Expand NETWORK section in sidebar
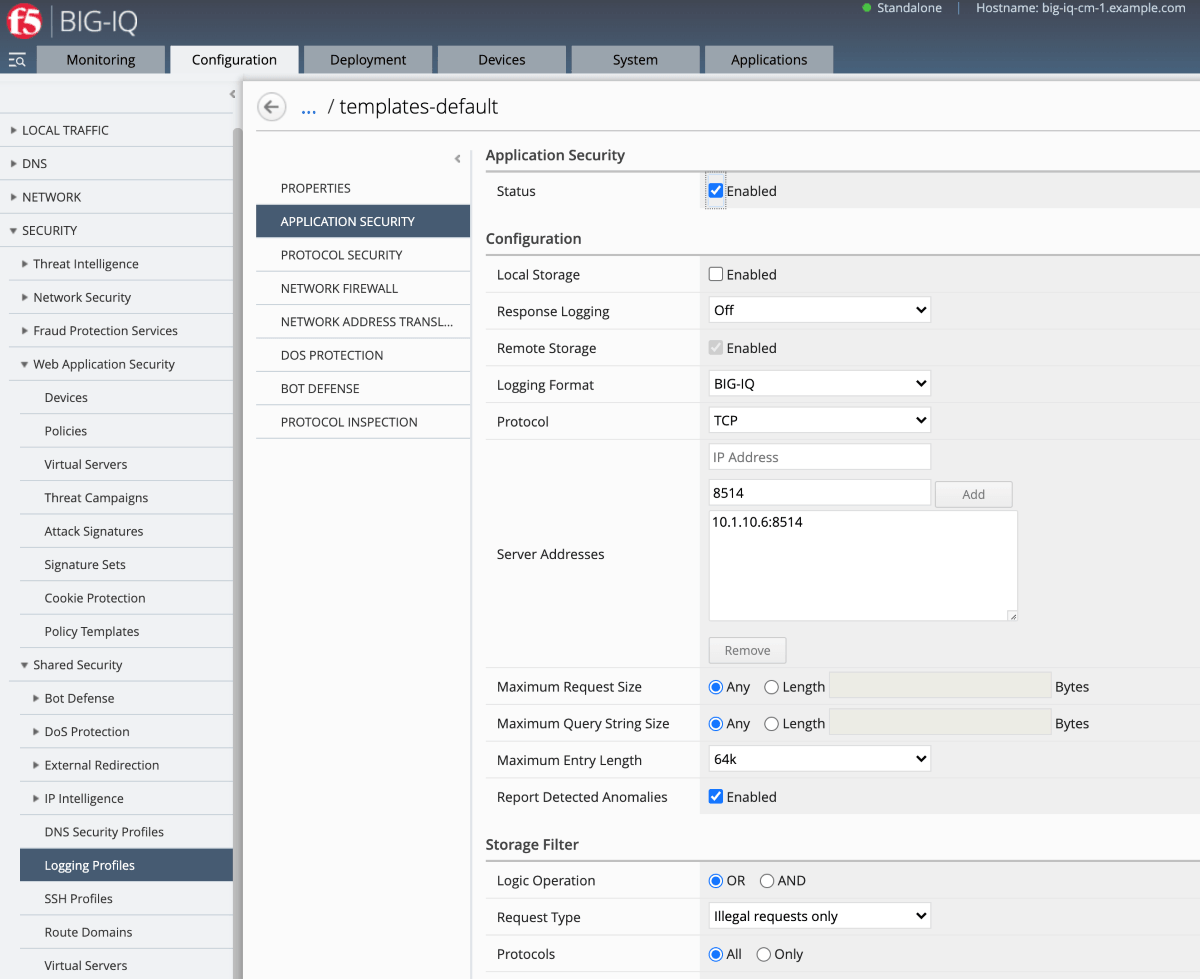The width and height of the screenshot is (1200, 979). (x=14, y=197)
